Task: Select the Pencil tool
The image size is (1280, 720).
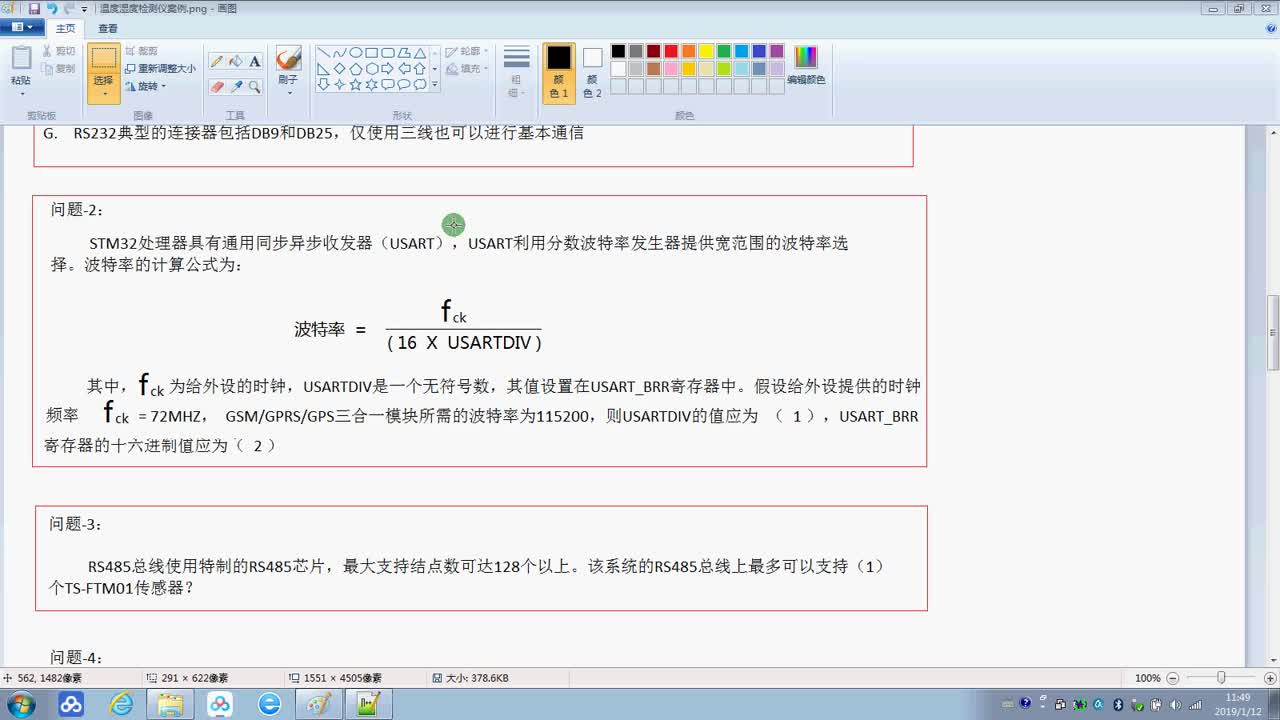Action: [217, 61]
